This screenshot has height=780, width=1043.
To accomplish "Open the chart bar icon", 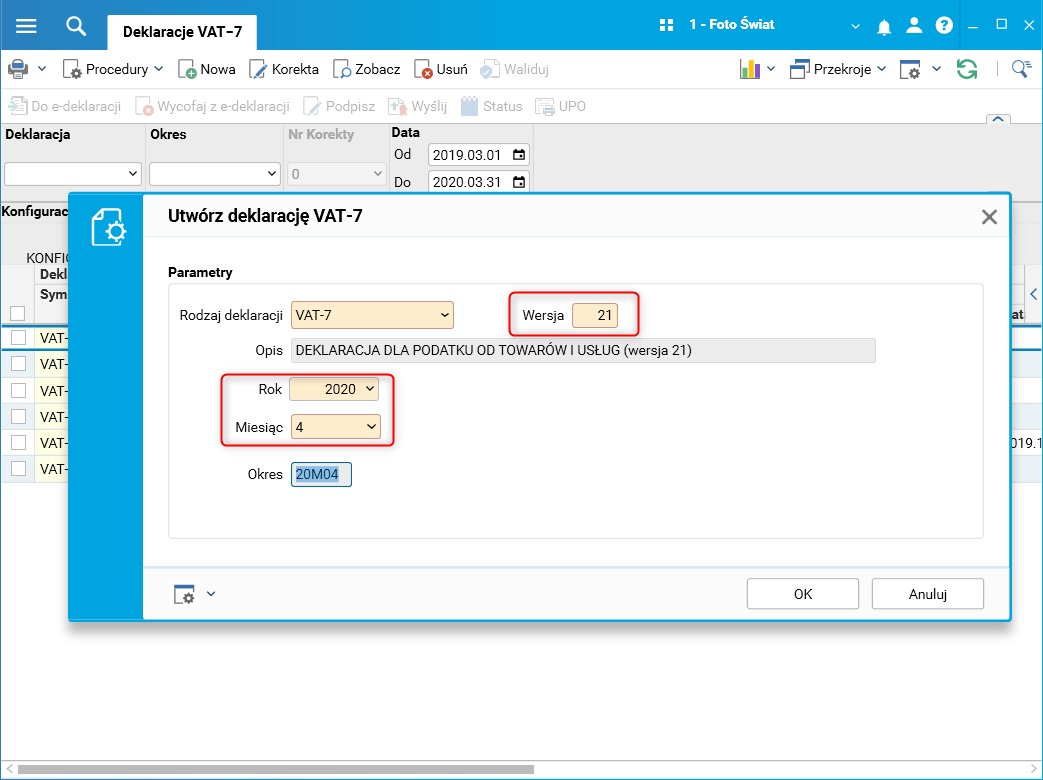I will (x=750, y=68).
